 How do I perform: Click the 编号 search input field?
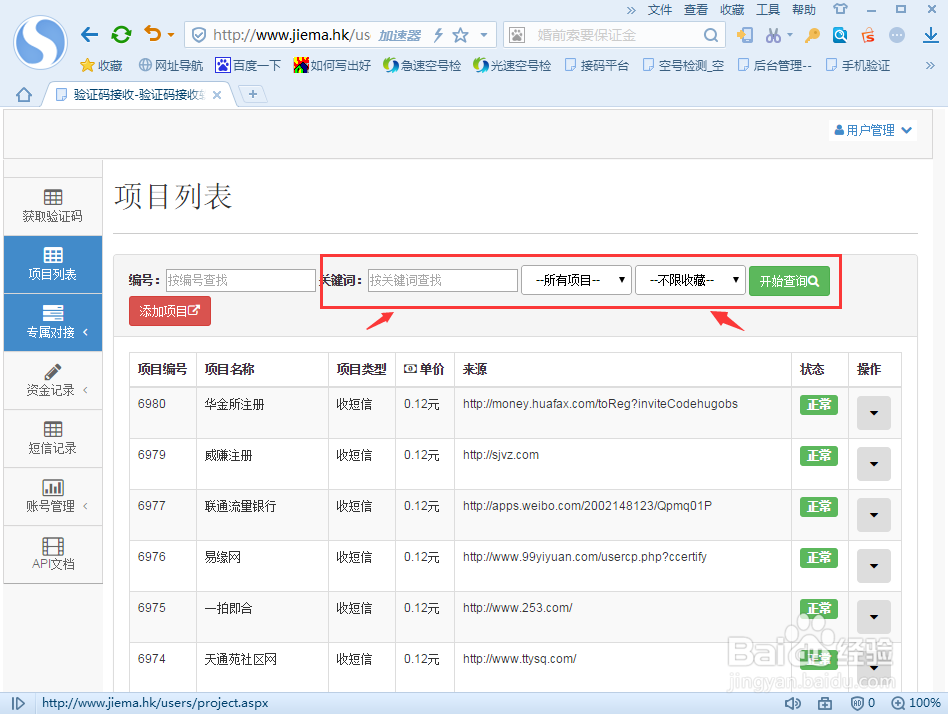pos(241,281)
